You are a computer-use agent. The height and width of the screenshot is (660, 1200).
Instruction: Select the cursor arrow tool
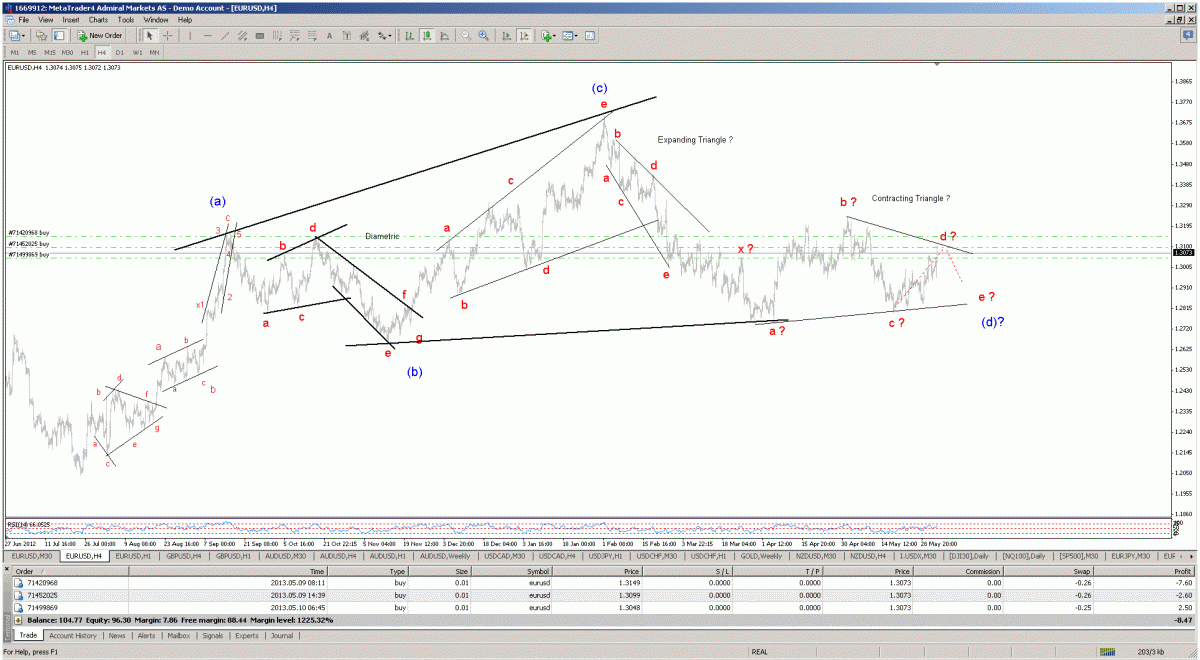click(x=150, y=35)
